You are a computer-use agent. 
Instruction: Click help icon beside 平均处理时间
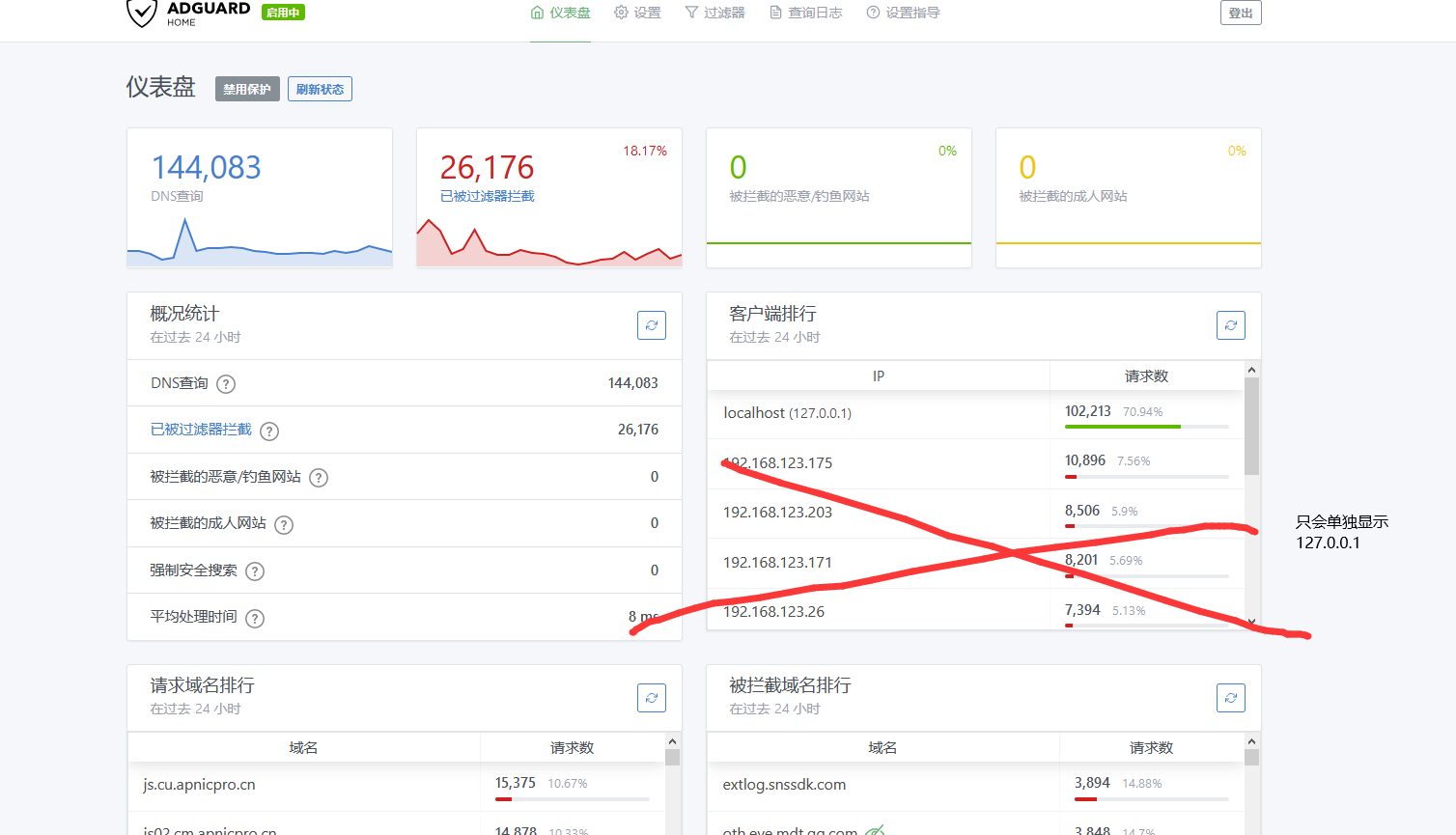point(255,619)
